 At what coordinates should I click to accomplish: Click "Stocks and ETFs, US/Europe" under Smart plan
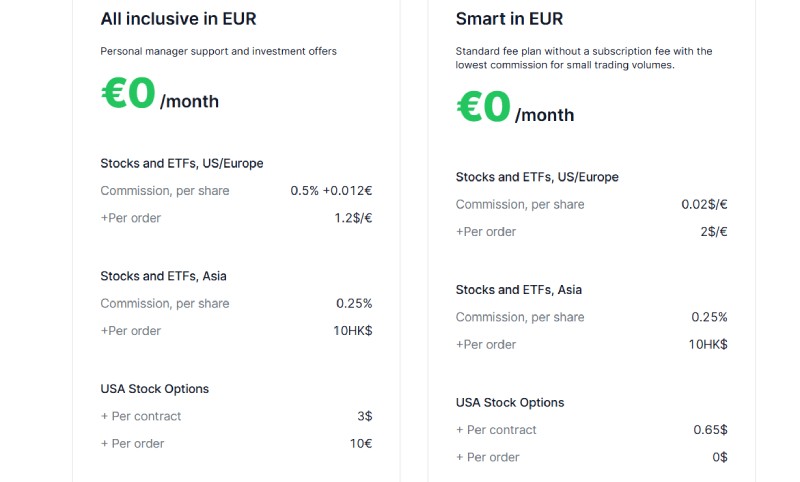[x=537, y=177]
